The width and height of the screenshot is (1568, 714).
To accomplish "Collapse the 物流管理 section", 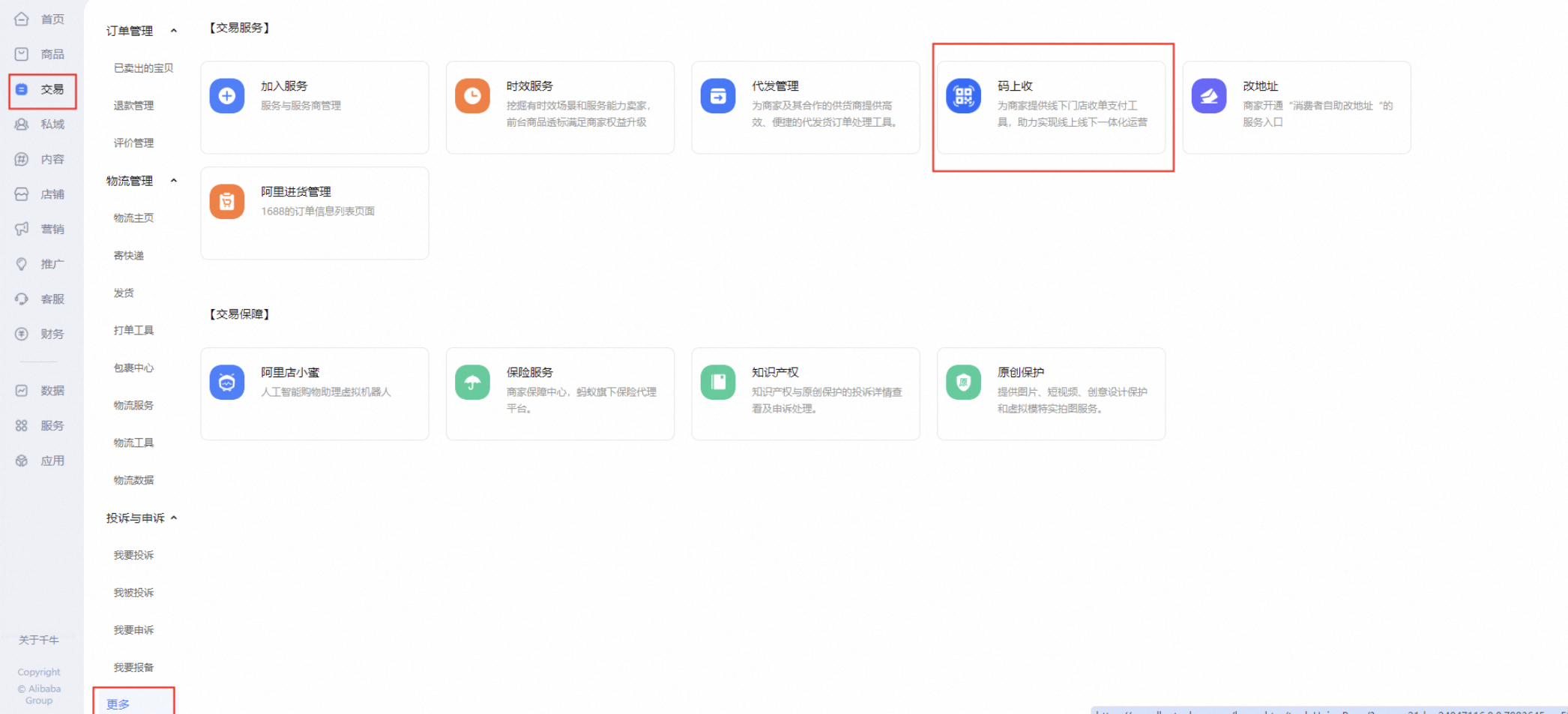I will click(x=174, y=181).
